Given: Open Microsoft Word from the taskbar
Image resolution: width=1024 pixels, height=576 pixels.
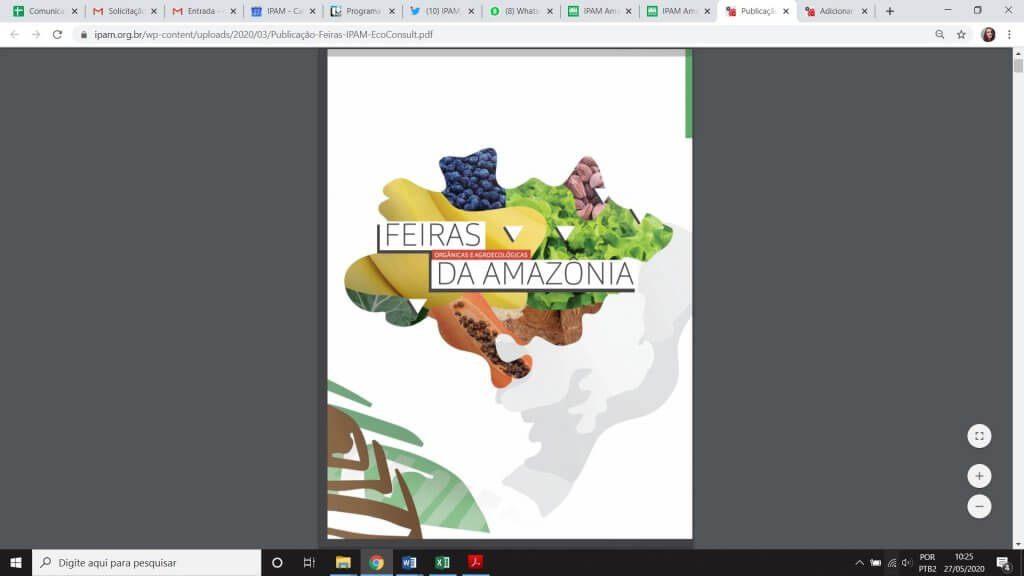Looking at the screenshot, I should [408, 562].
